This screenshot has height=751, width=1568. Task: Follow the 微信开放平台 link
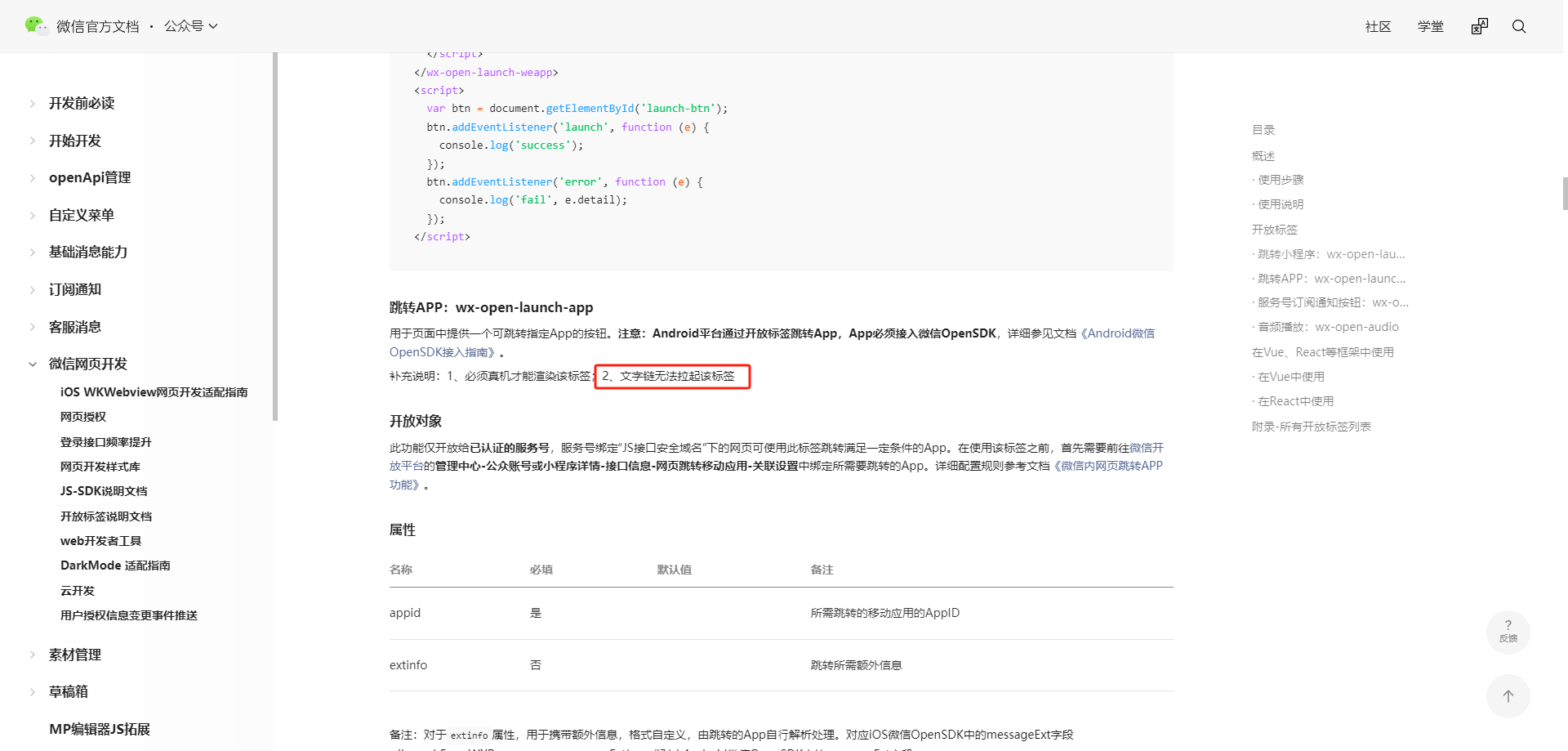[777, 457]
